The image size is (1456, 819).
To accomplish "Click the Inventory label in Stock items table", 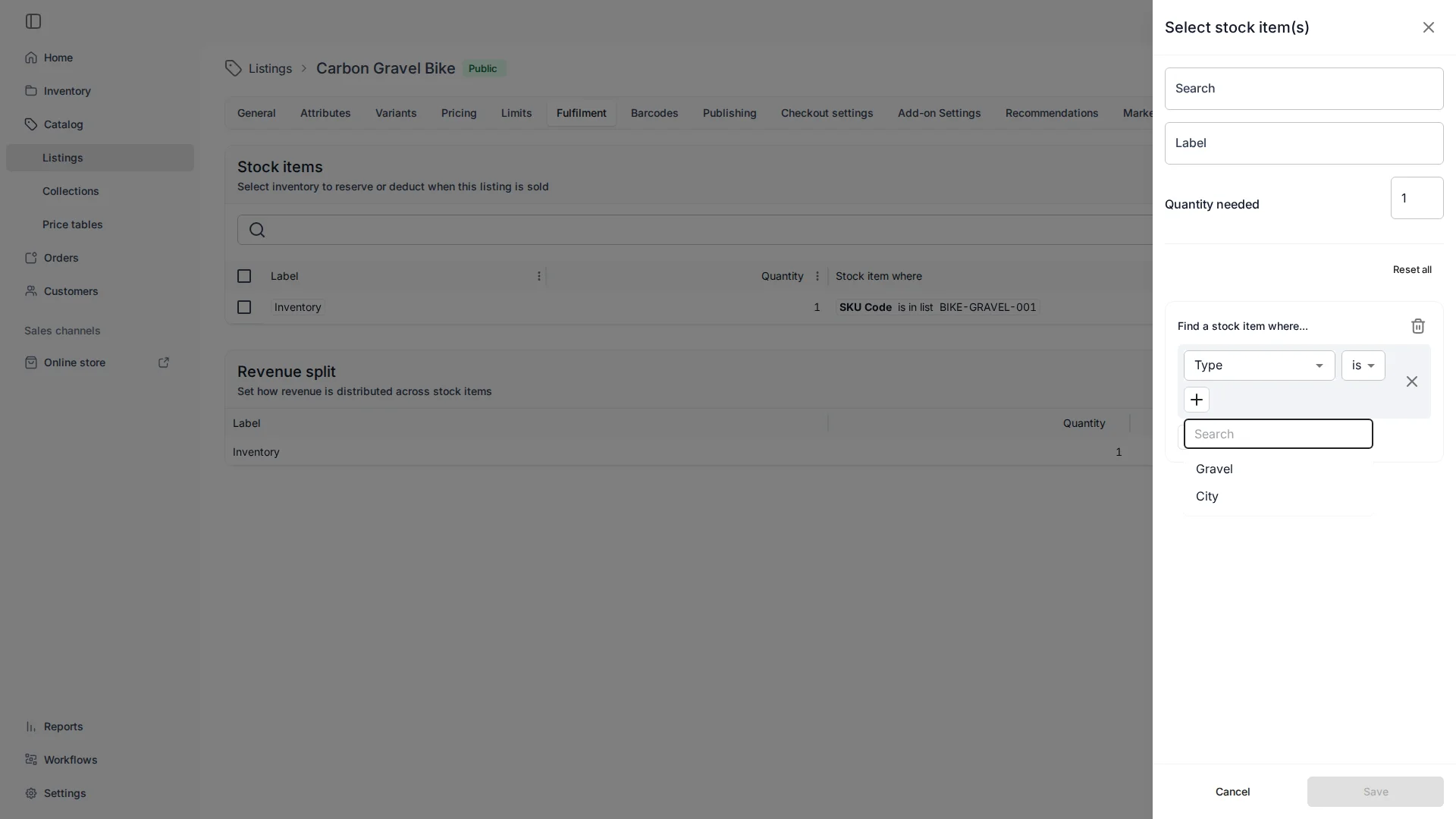I will 298,307.
